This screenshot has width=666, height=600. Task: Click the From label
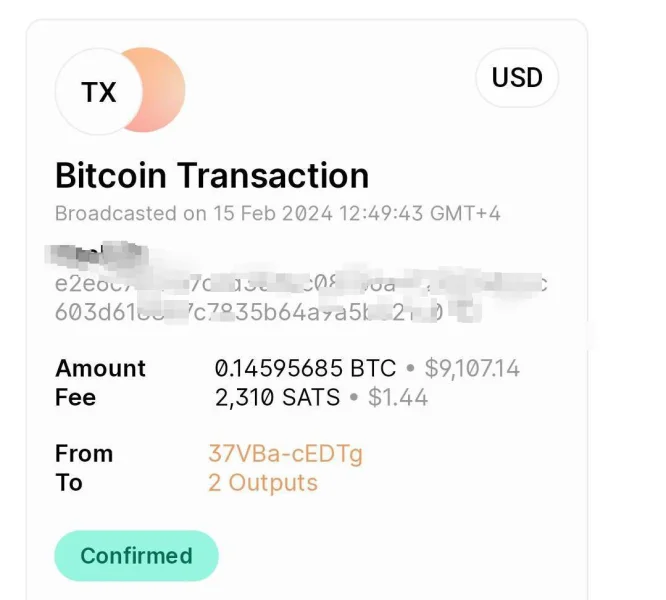[84, 453]
